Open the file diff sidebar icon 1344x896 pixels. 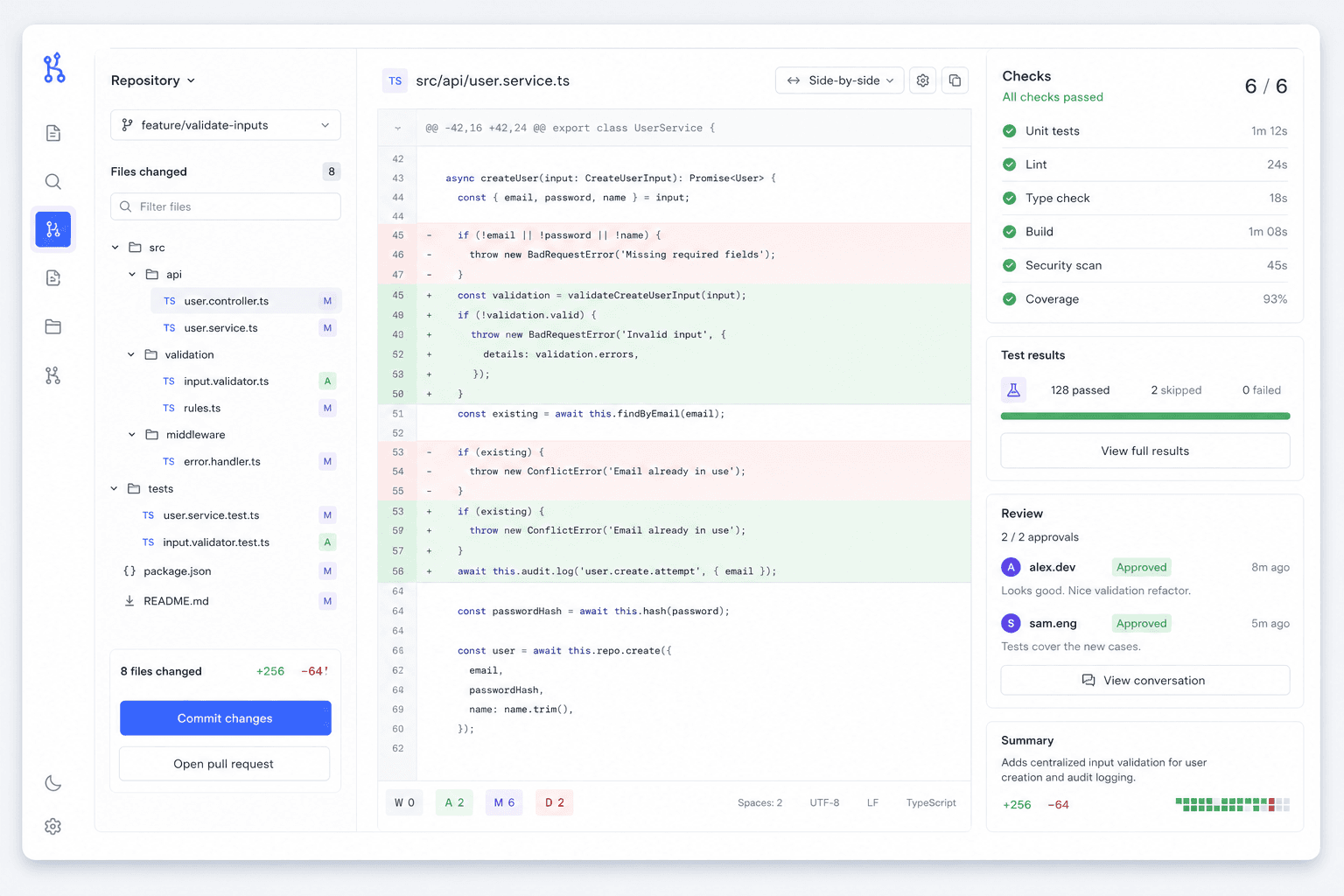53,278
